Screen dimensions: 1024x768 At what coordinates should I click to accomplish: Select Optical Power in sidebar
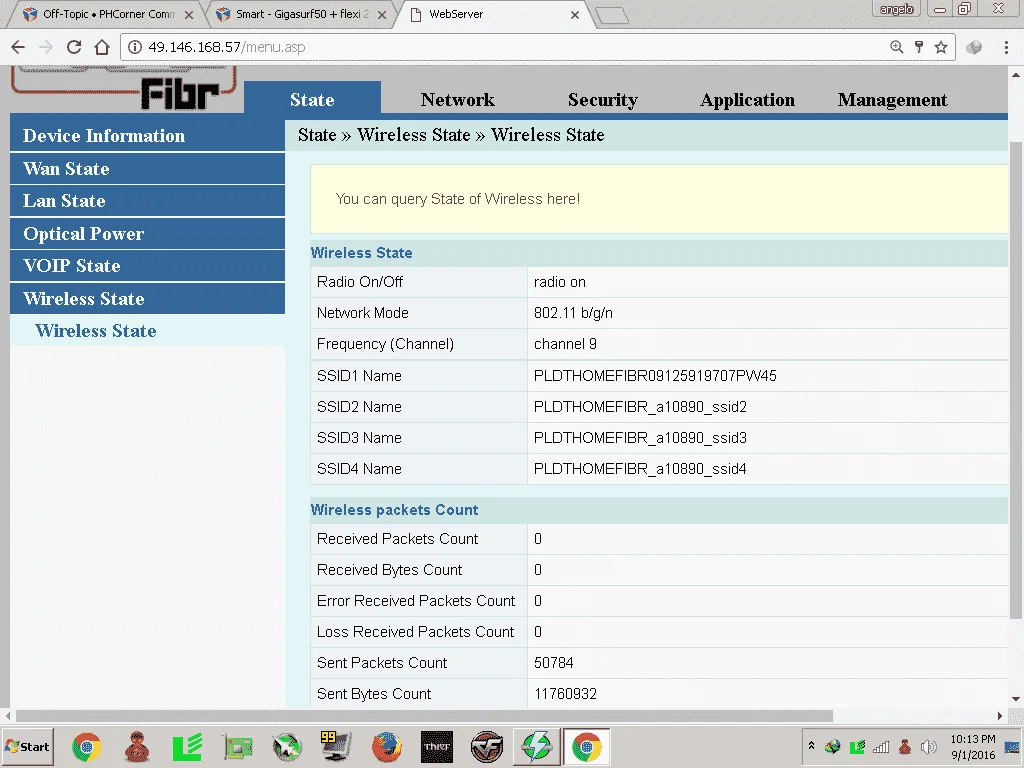(148, 233)
